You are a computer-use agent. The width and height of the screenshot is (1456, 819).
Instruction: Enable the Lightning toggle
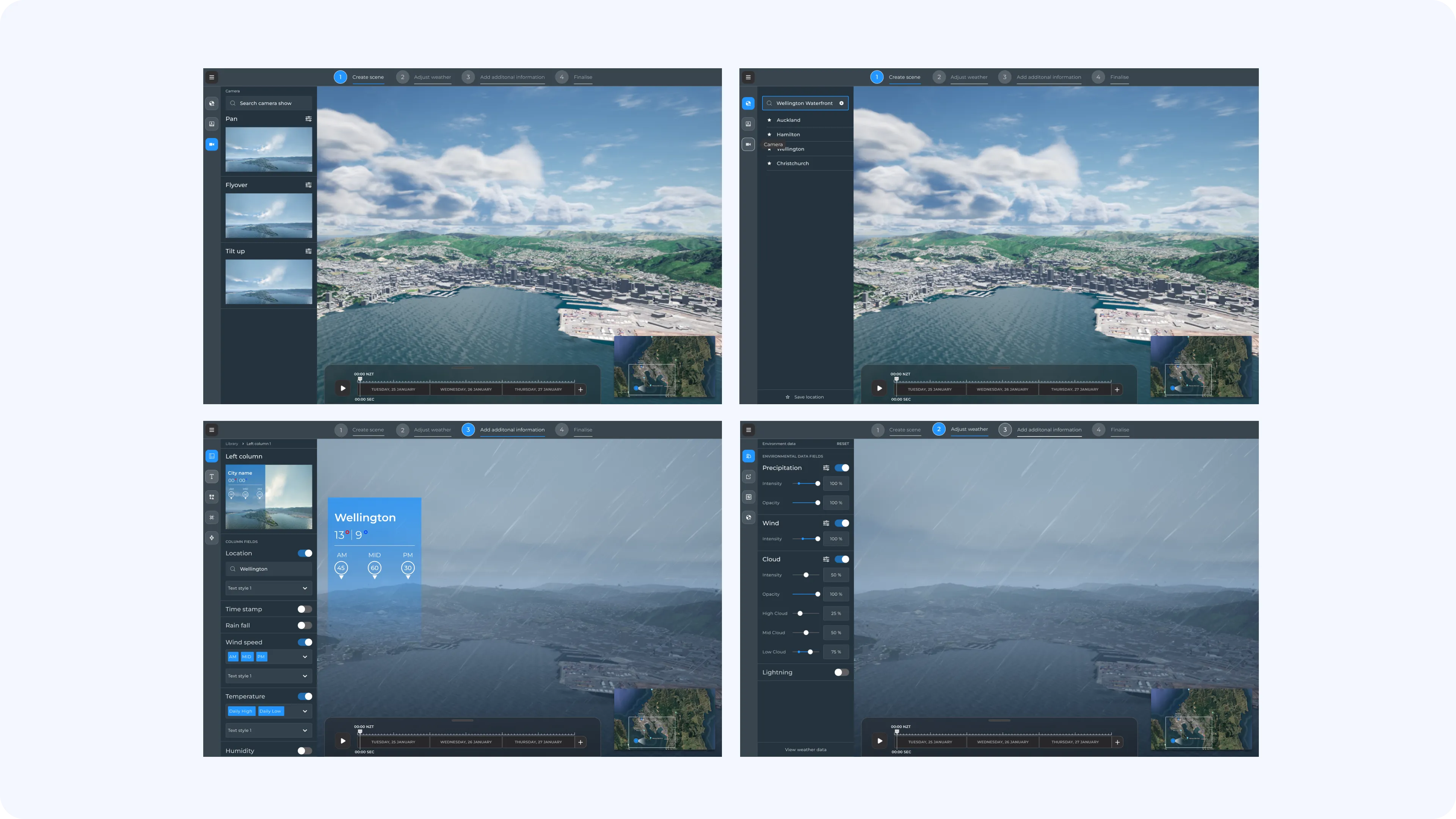(x=841, y=673)
